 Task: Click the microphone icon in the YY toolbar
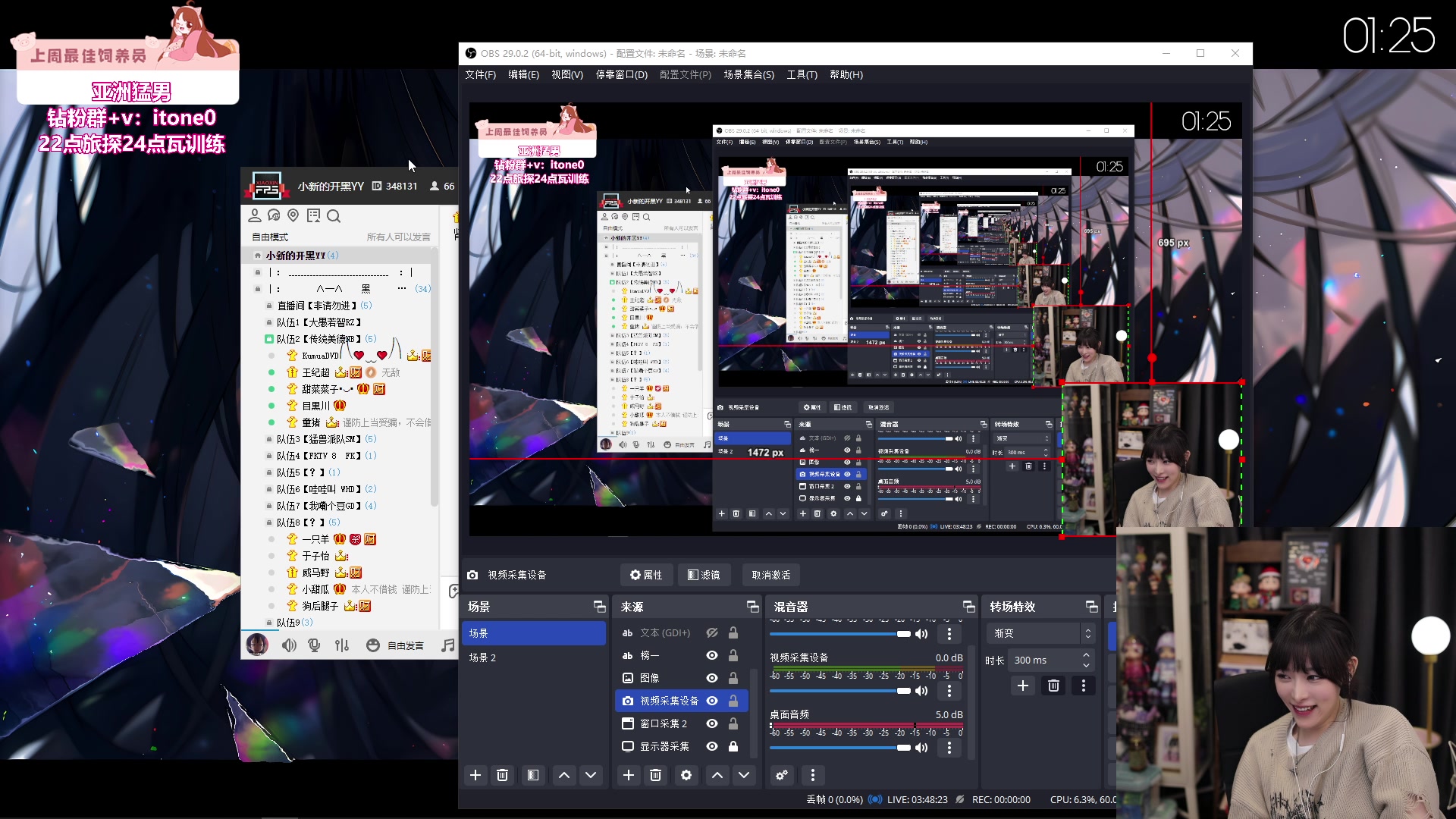point(314,645)
